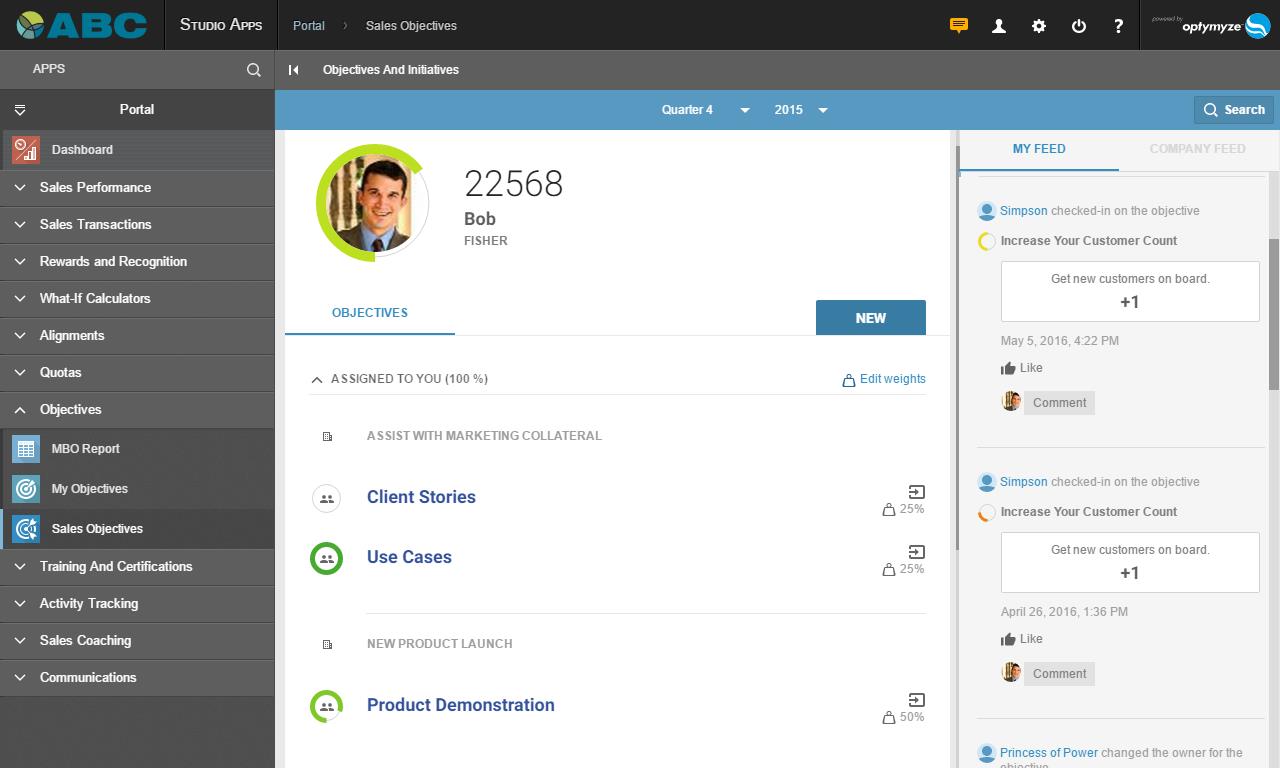Open the Quarter 4 dropdown
The image size is (1280, 768).
coord(705,110)
